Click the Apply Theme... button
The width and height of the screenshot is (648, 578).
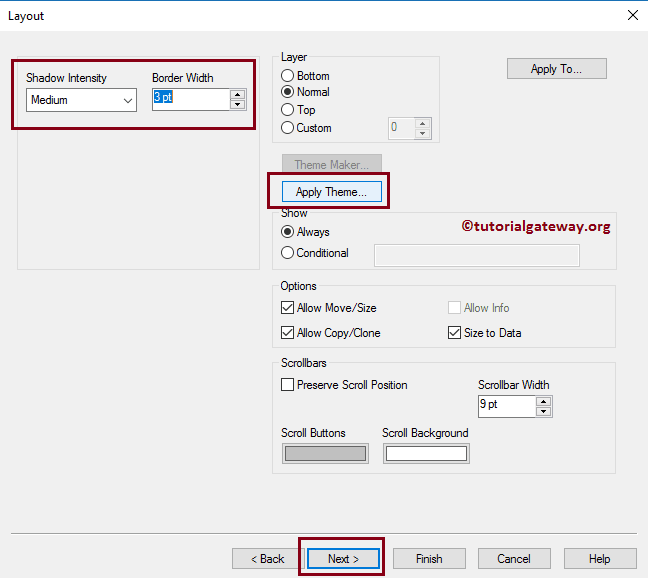[331, 192]
